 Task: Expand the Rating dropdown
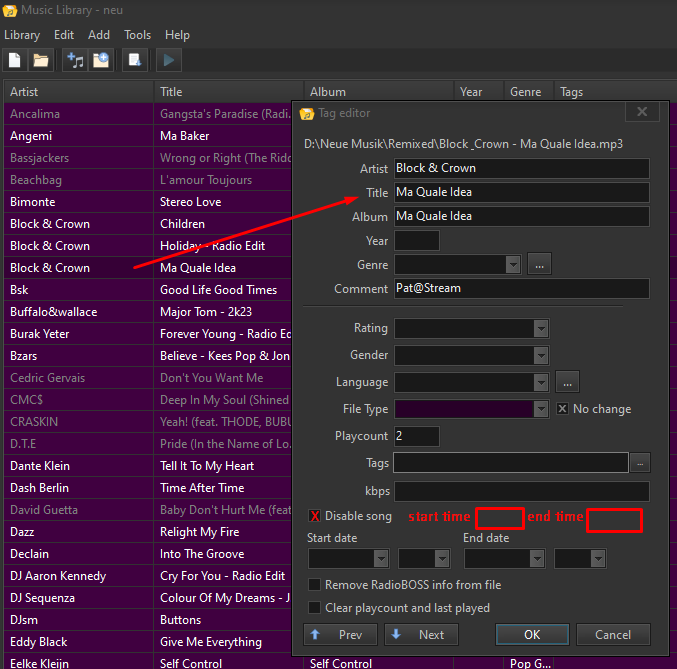coord(541,328)
